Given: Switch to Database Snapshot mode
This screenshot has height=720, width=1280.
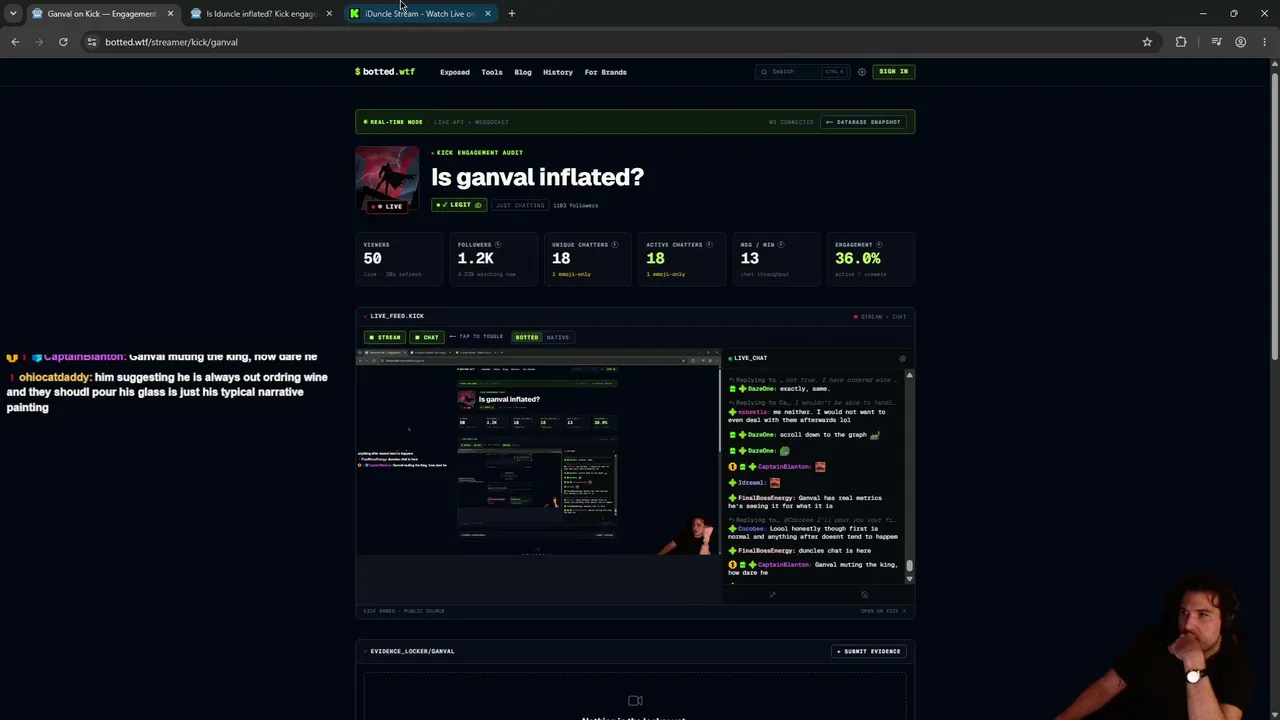Looking at the screenshot, I should [863, 122].
